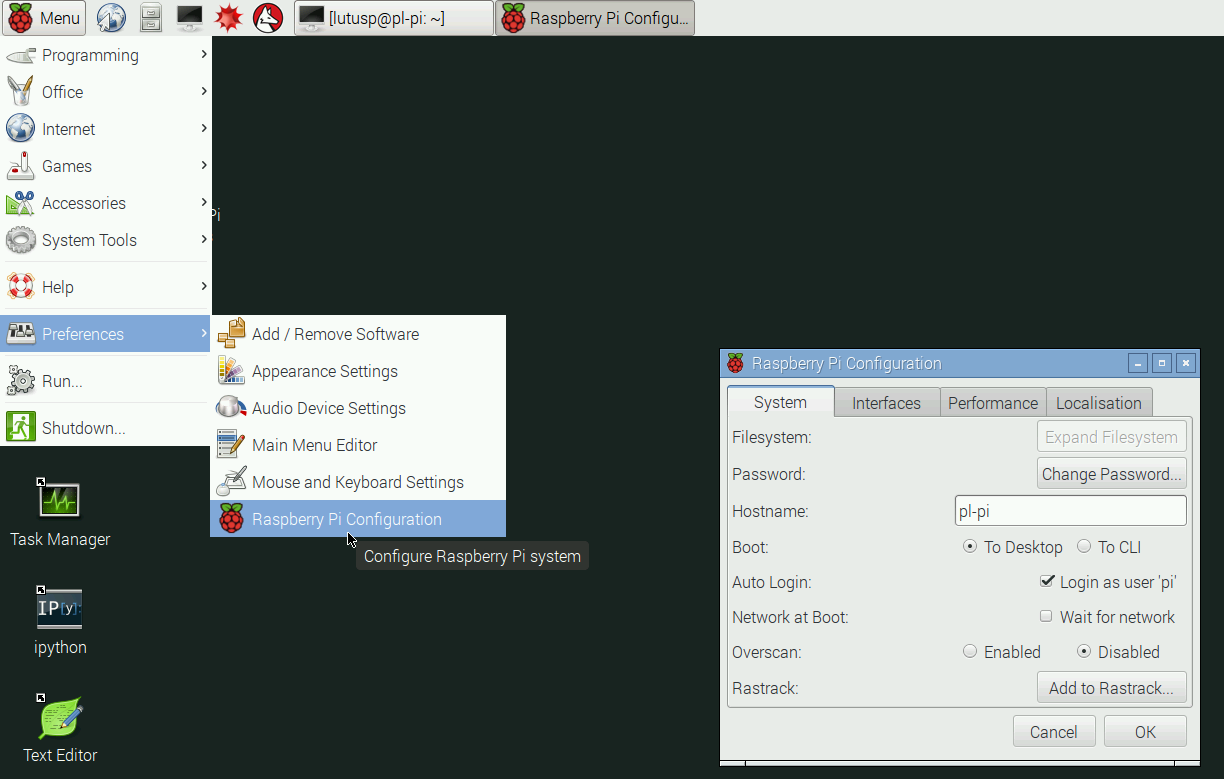Image resolution: width=1224 pixels, height=779 pixels.
Task: Open the Accessories menu category
Action: [106, 203]
